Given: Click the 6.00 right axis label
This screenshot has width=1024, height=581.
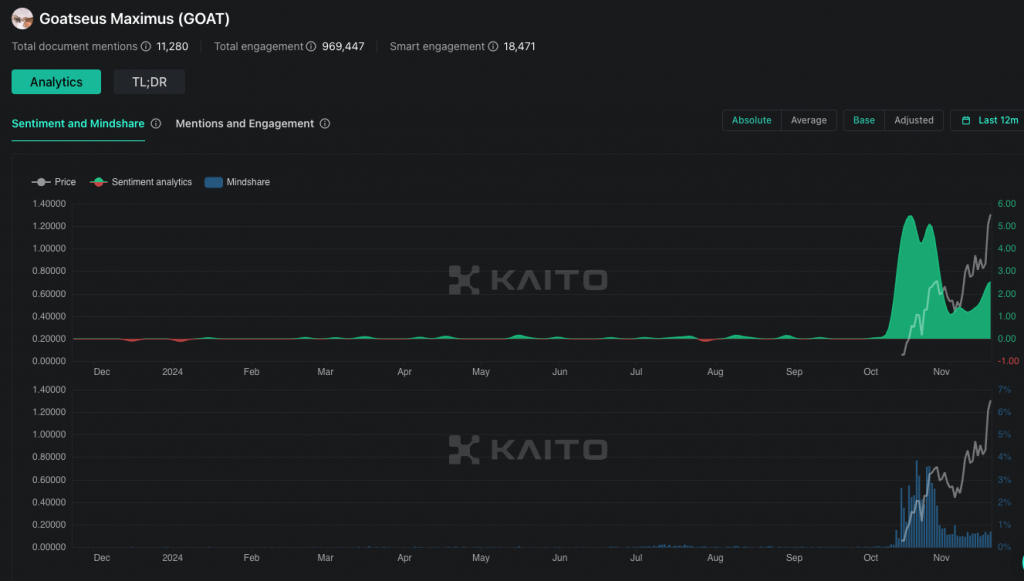Looking at the screenshot, I should point(1006,204).
